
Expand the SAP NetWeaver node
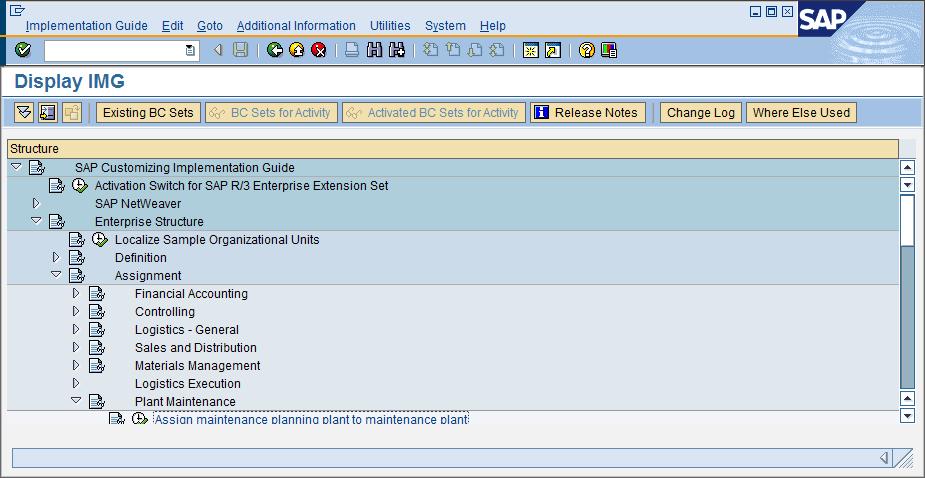[x=36, y=204]
